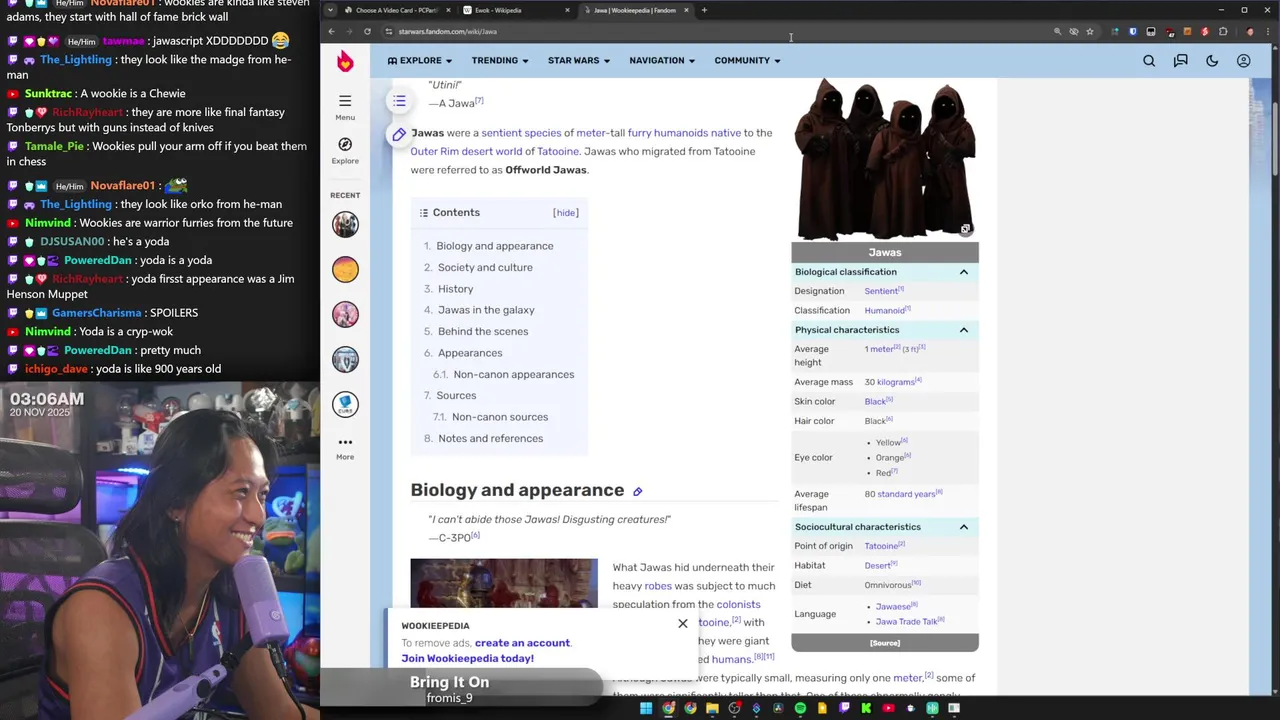Open the EXPLORE dropdown menu
Image resolution: width=1280 pixels, height=720 pixels.
pyautogui.click(x=420, y=61)
